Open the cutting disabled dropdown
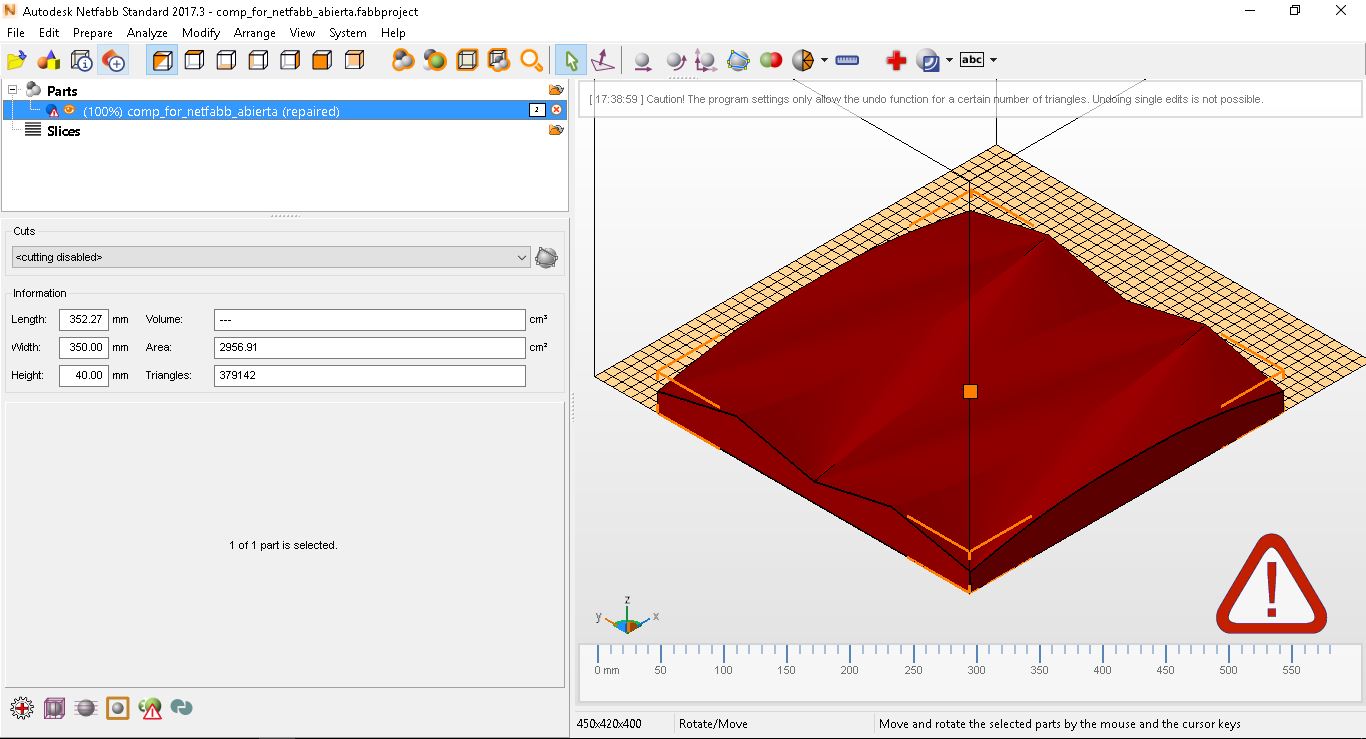Image resolution: width=1366 pixels, height=739 pixels. coord(270,257)
